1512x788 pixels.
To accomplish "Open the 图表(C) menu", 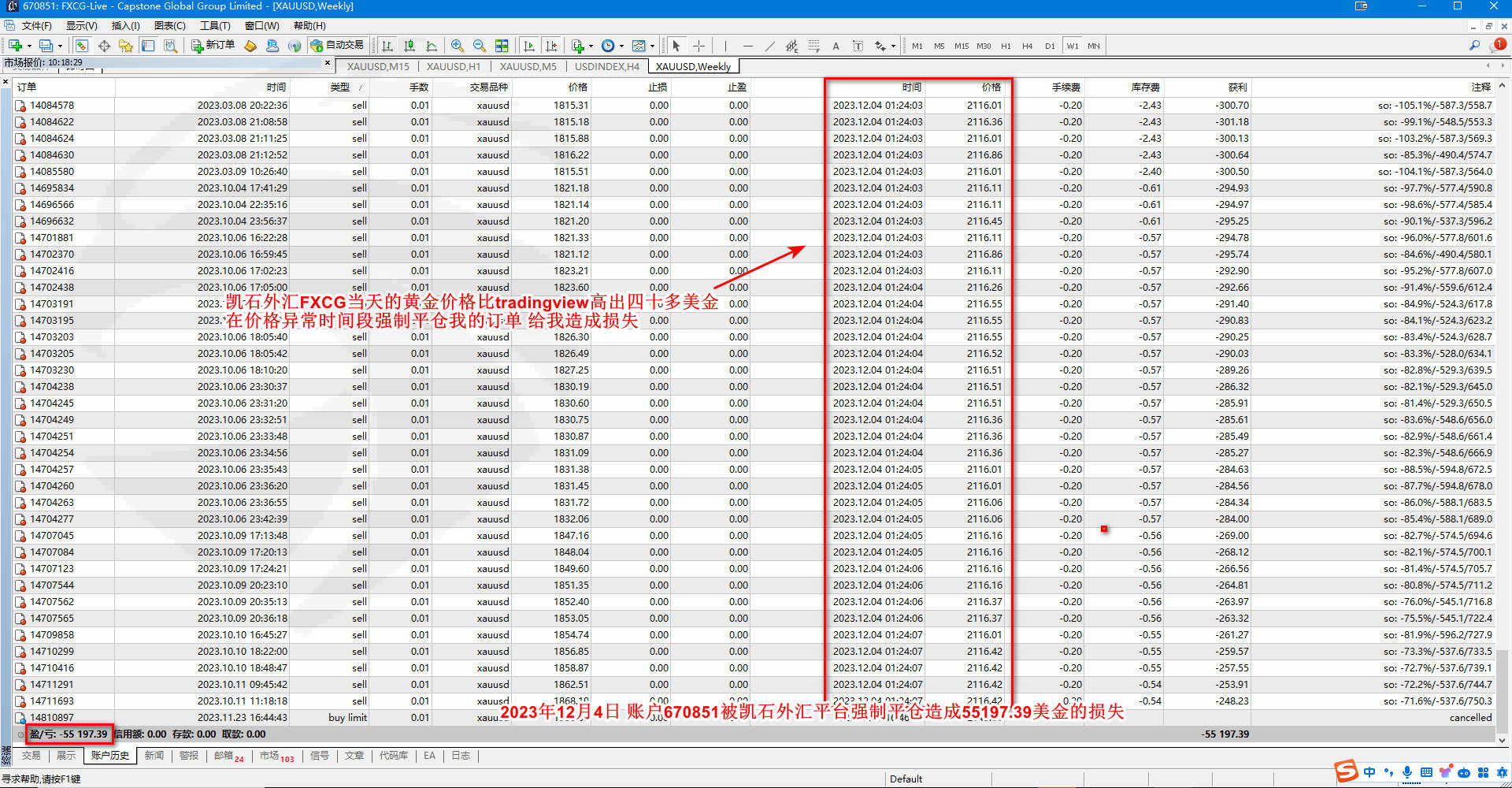I will pos(169,26).
